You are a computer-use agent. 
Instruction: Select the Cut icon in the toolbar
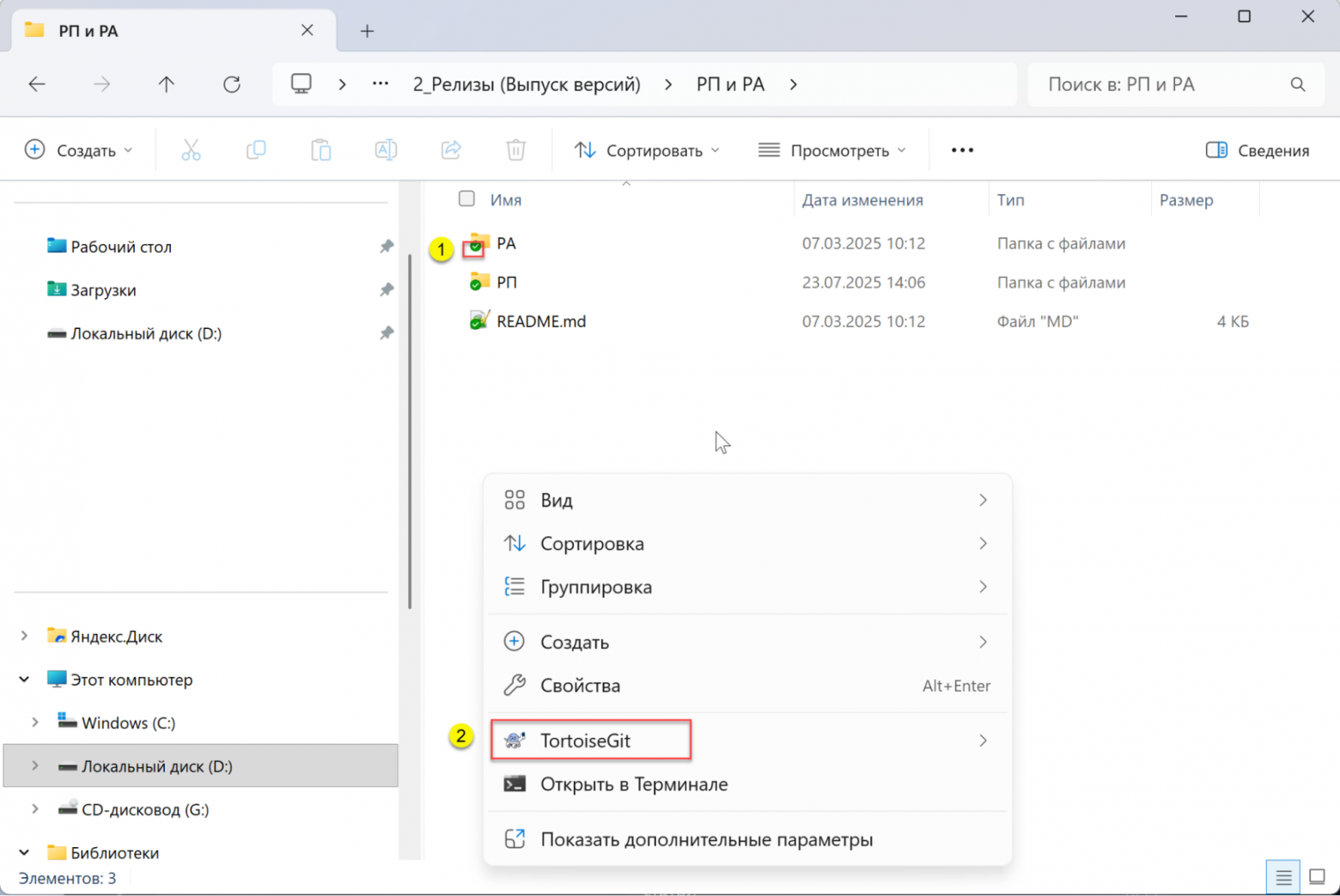pos(191,149)
